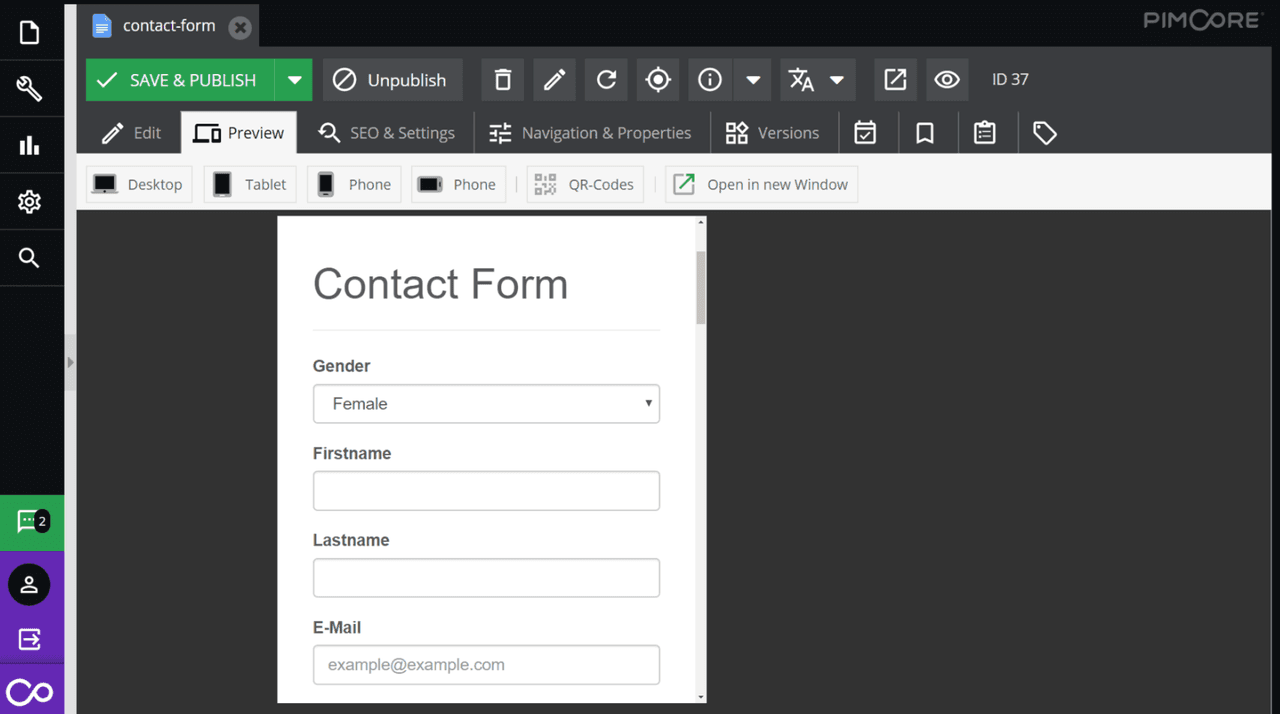Click the logout icon in sidebar
Viewport: 1280px width, 714px height.
pyautogui.click(x=29, y=639)
